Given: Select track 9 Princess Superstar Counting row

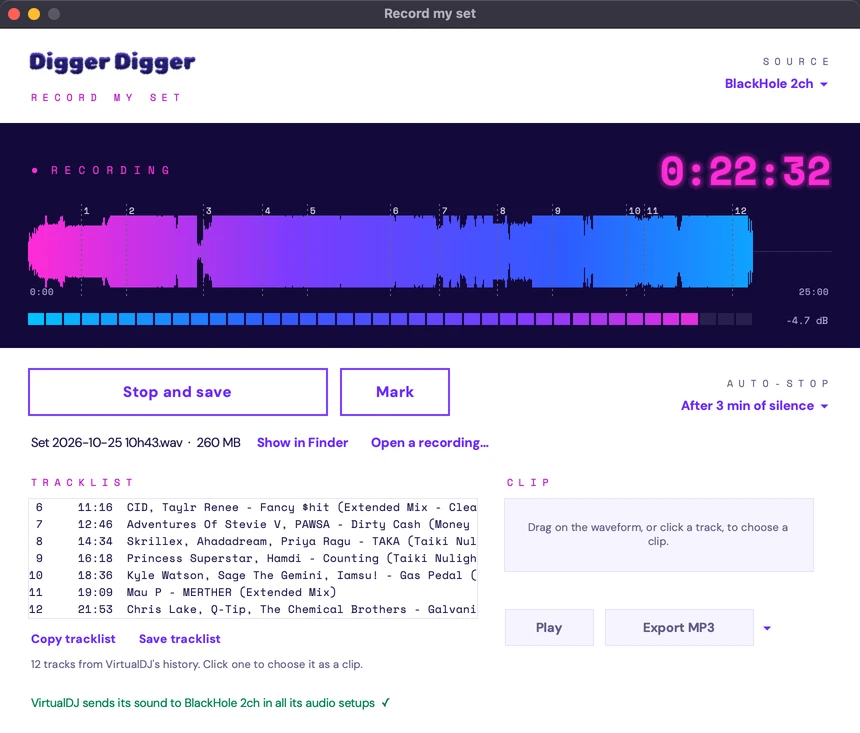Looking at the screenshot, I should click(x=253, y=559).
